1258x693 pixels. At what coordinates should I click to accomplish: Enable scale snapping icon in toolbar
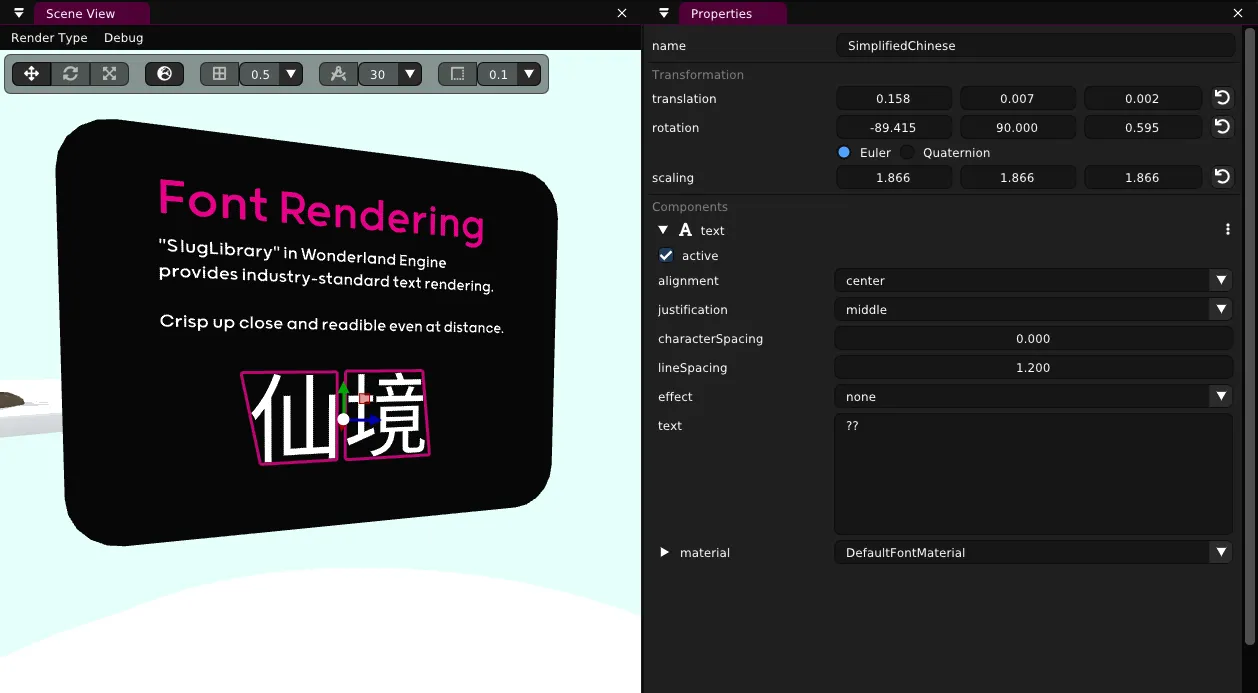[457, 73]
